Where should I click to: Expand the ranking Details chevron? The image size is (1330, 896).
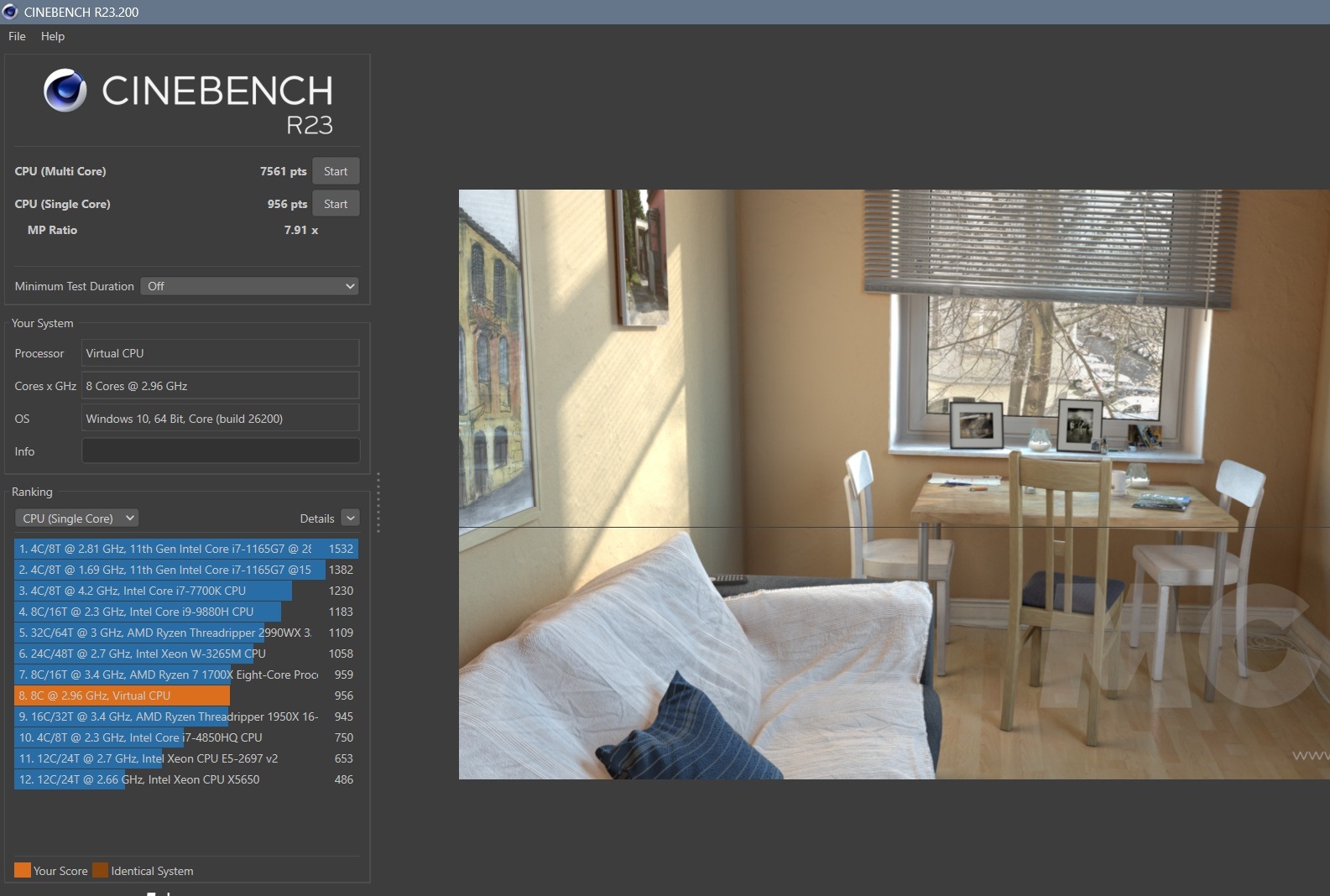(x=351, y=518)
